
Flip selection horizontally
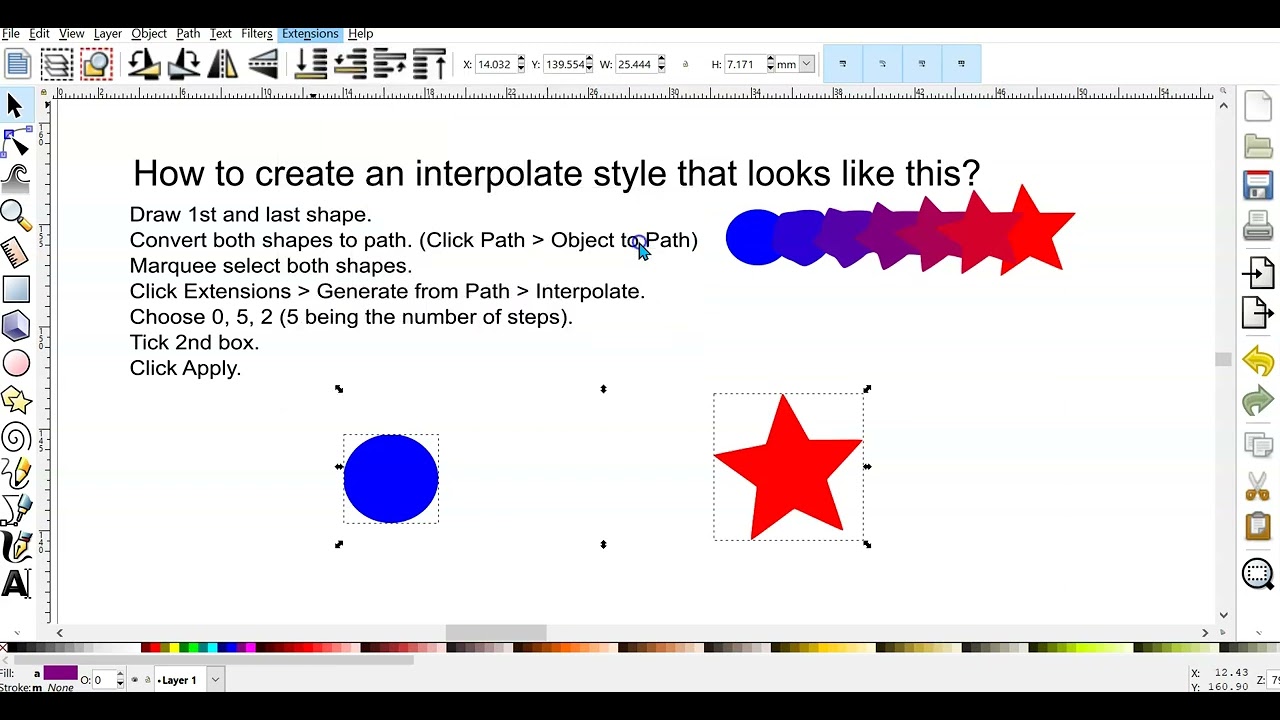(x=223, y=64)
